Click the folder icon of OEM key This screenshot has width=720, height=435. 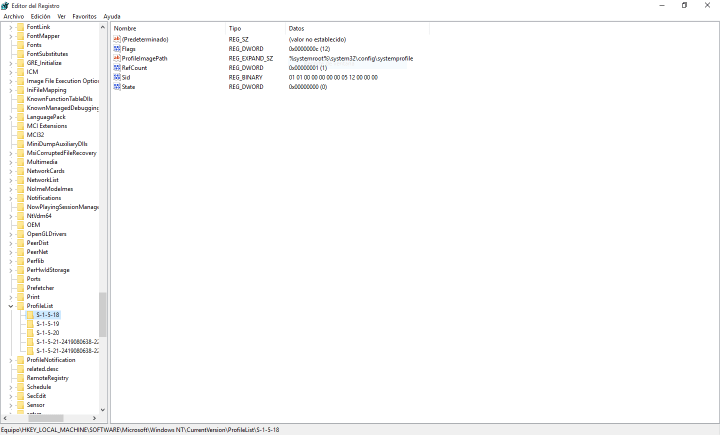click(x=20, y=225)
